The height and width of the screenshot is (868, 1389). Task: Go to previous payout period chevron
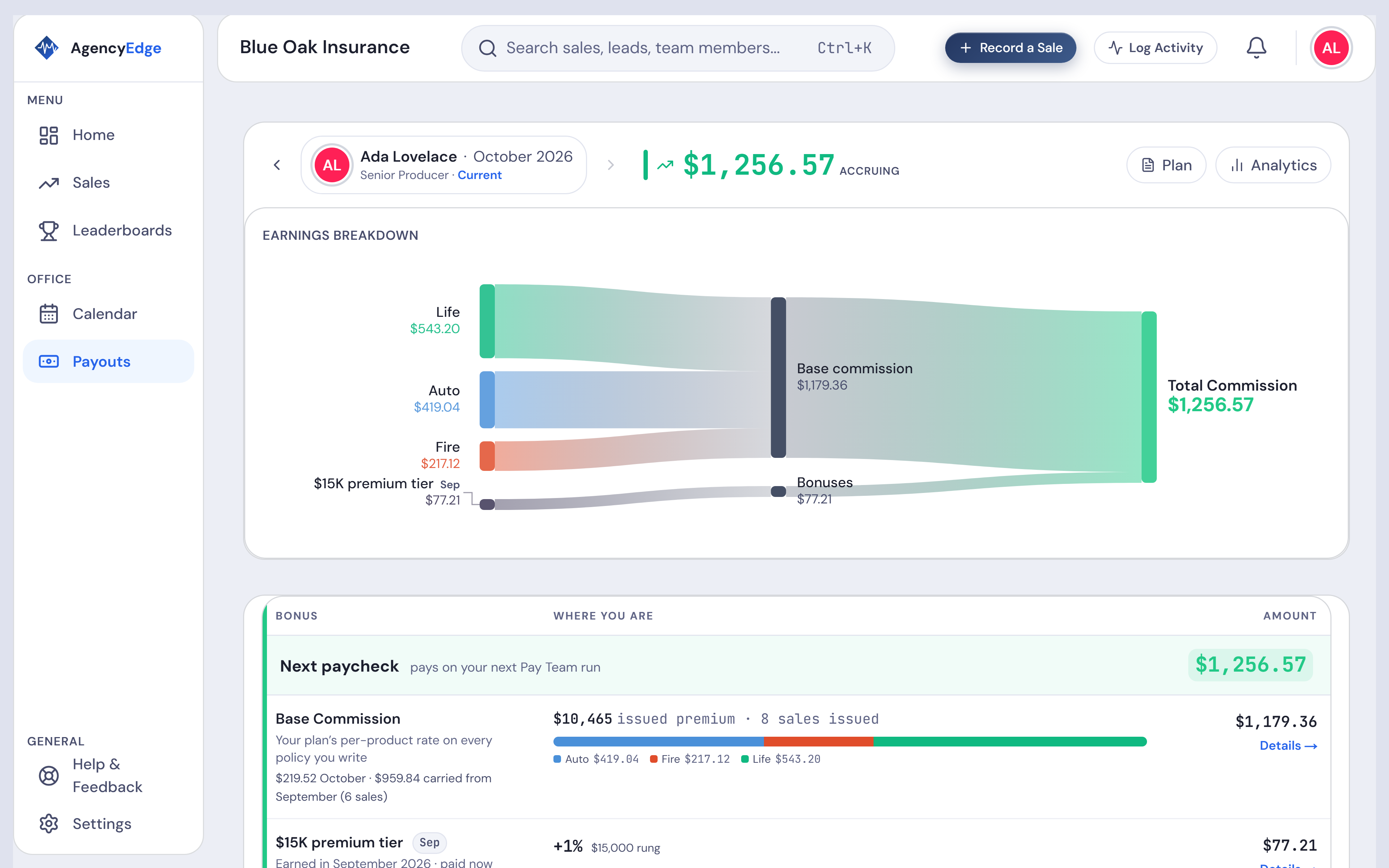277,165
